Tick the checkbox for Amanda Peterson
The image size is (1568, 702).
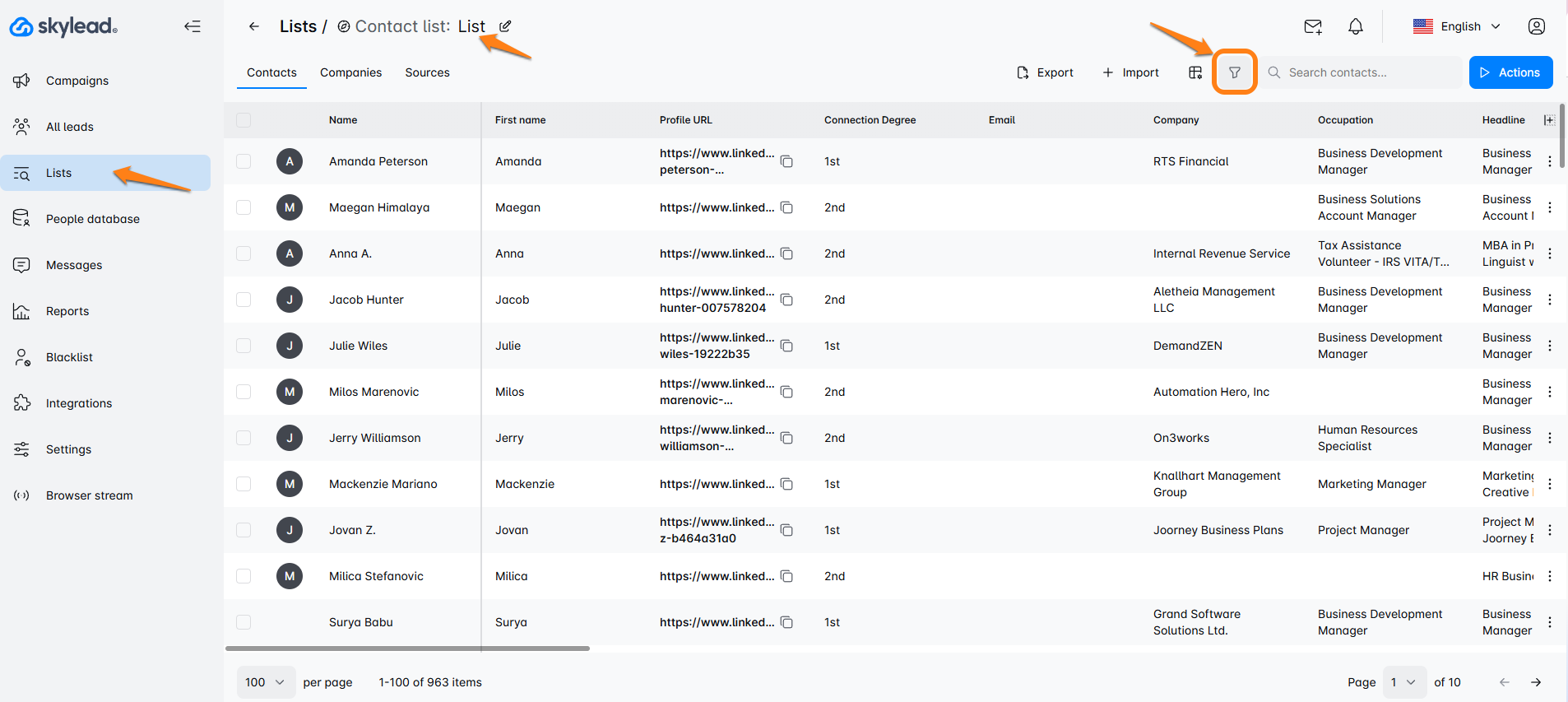tap(244, 161)
